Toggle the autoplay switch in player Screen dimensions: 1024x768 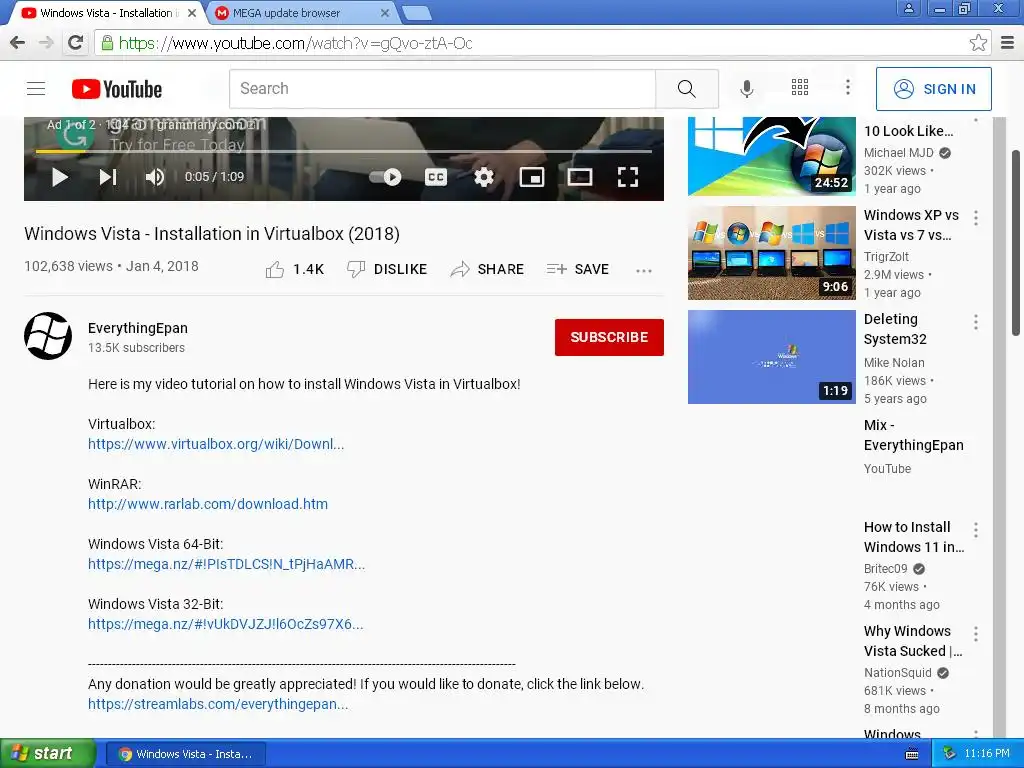pyautogui.click(x=385, y=177)
